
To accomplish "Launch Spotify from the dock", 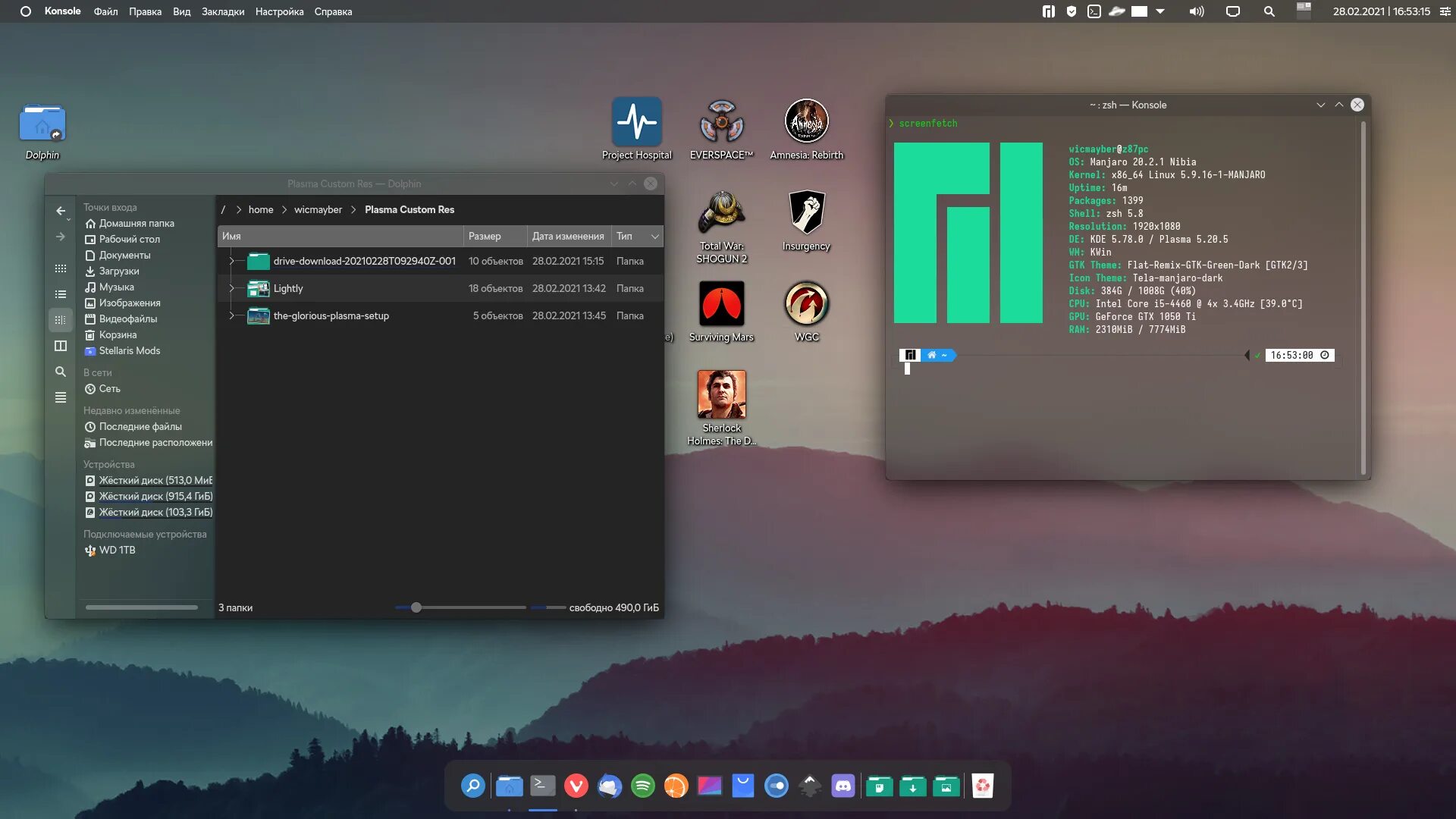I will click(x=643, y=786).
